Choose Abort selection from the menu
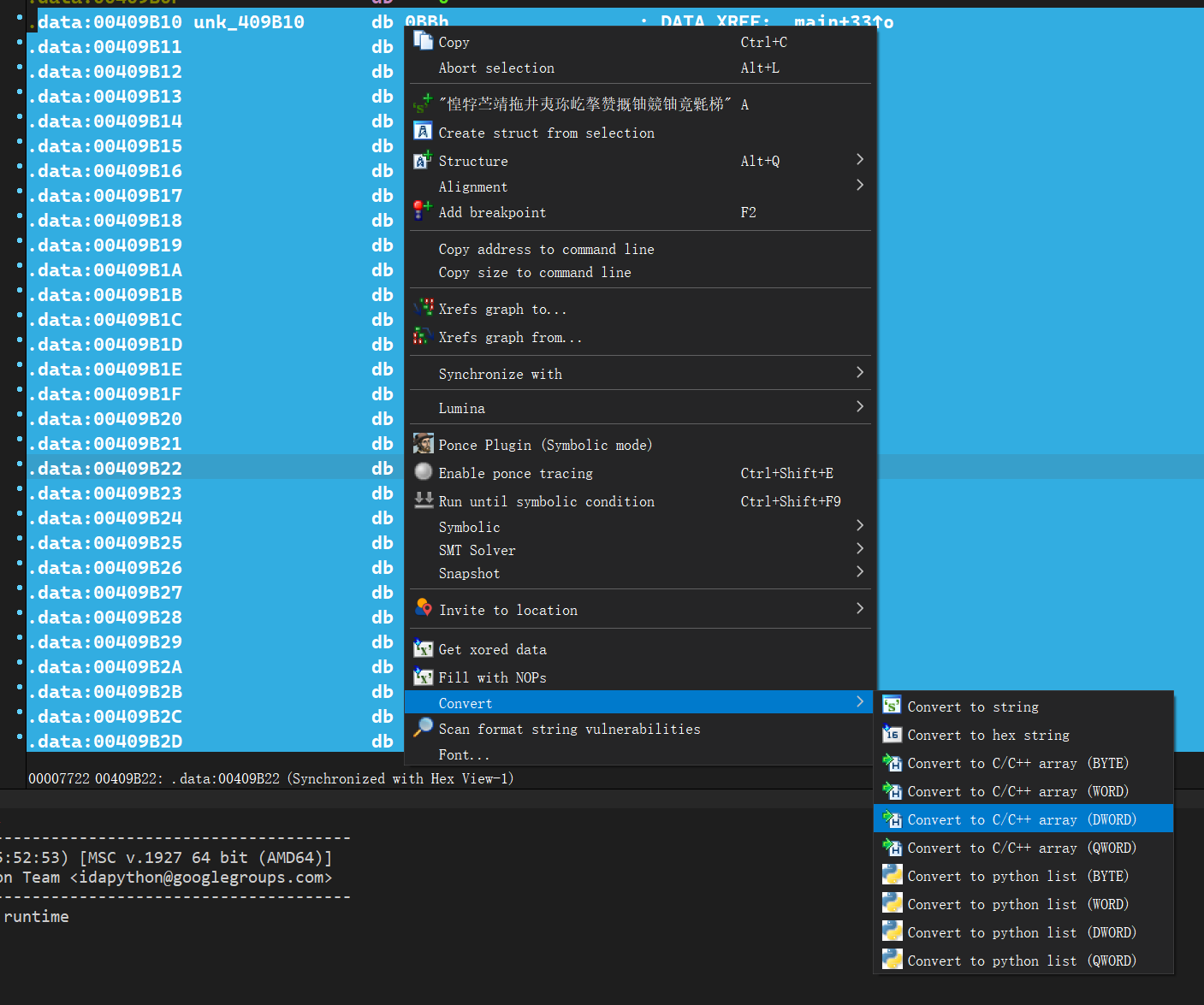 [x=640, y=68]
